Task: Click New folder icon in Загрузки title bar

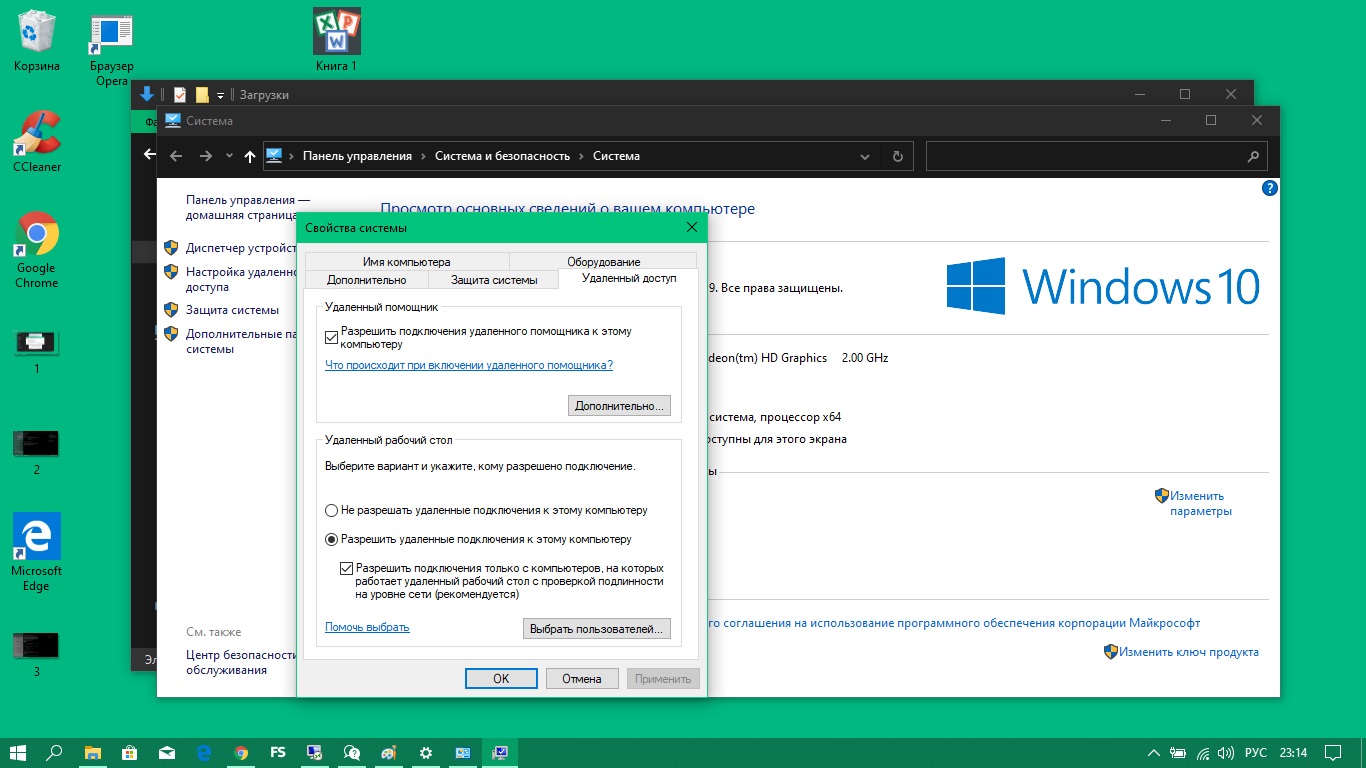Action: [x=202, y=95]
